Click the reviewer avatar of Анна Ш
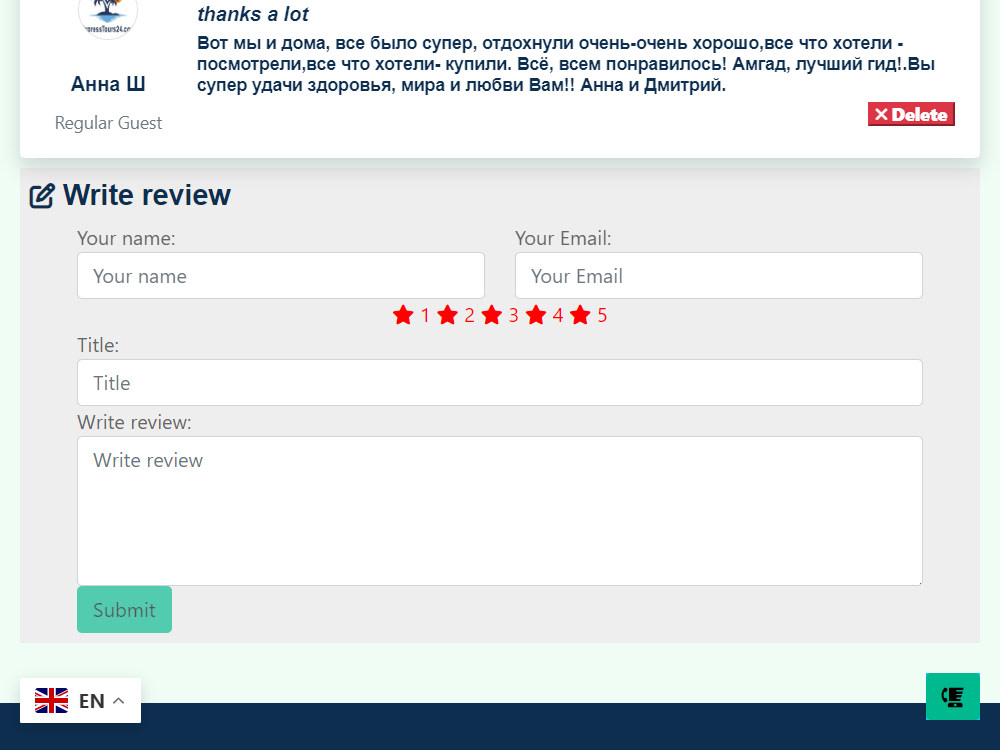 coord(108,14)
